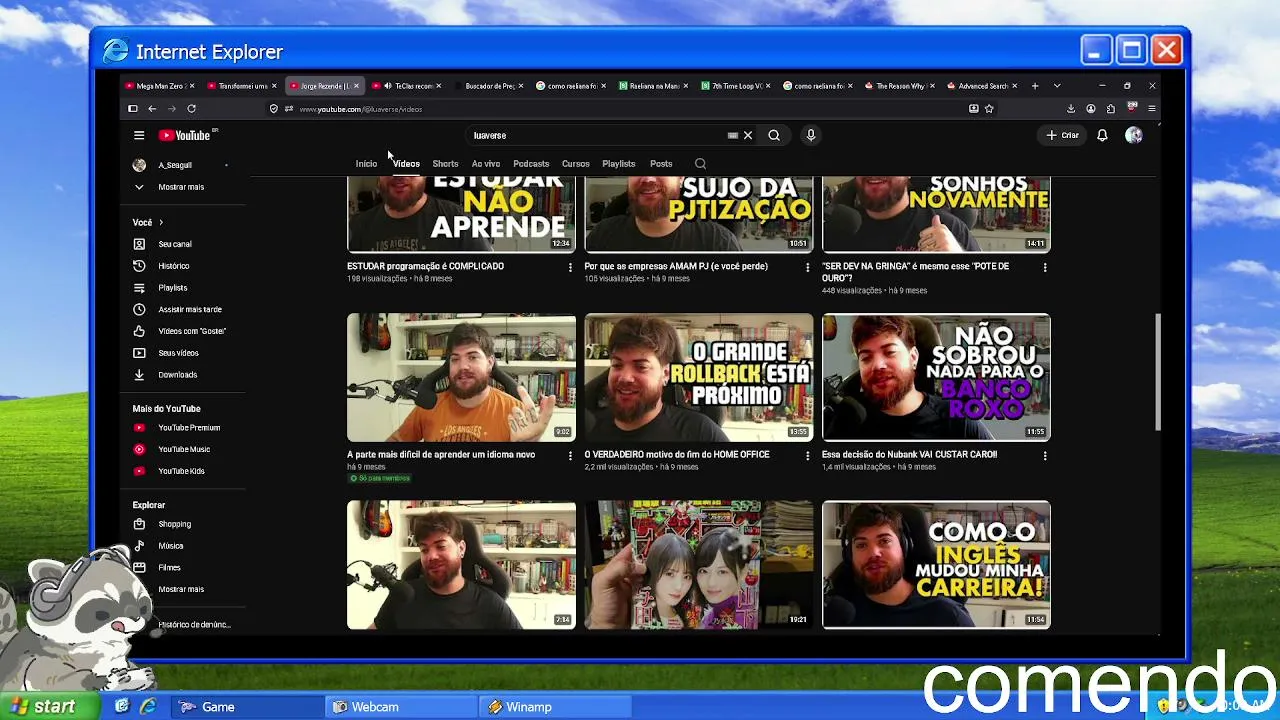Image resolution: width=1280 pixels, height=720 pixels.
Task: Click the page vertical scrollbar thumb
Action: (x=1157, y=372)
